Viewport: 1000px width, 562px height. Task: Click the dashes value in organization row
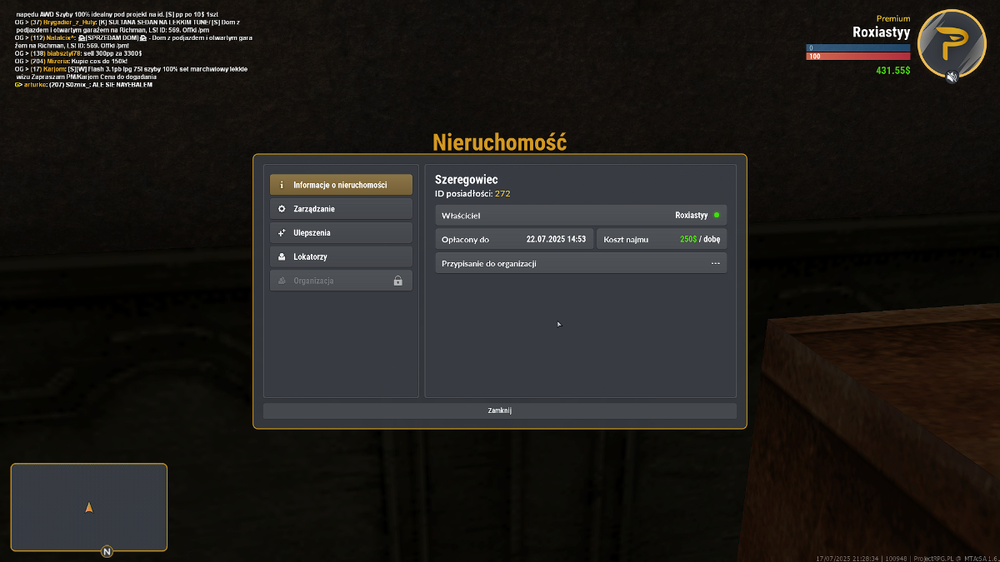[716, 263]
